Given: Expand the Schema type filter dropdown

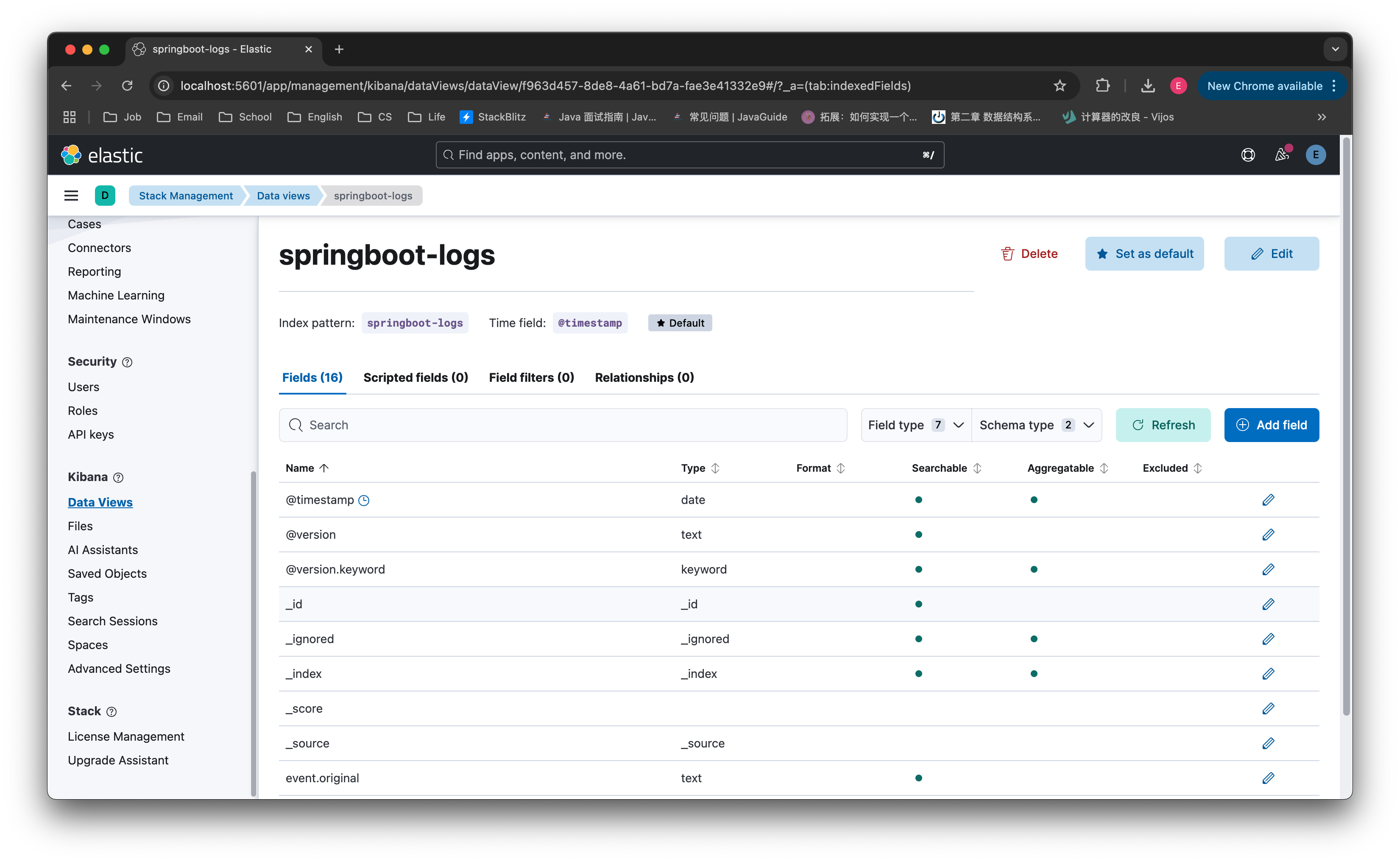Looking at the screenshot, I should [1037, 425].
